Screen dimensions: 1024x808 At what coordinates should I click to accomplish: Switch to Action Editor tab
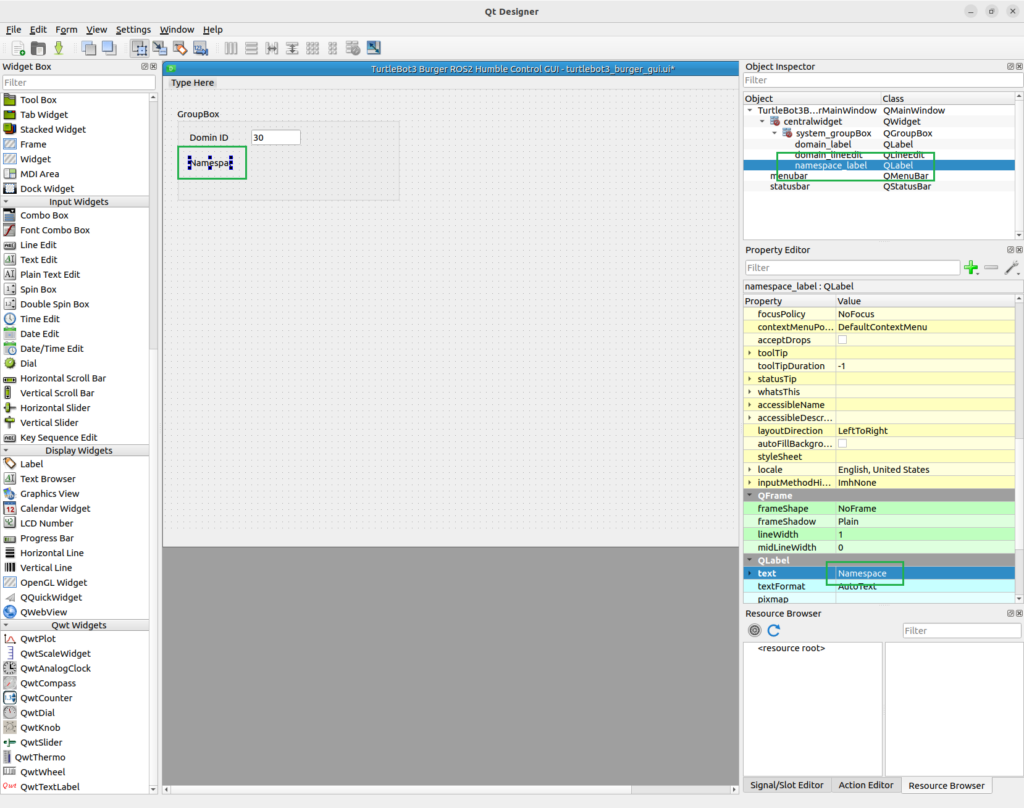(x=865, y=785)
